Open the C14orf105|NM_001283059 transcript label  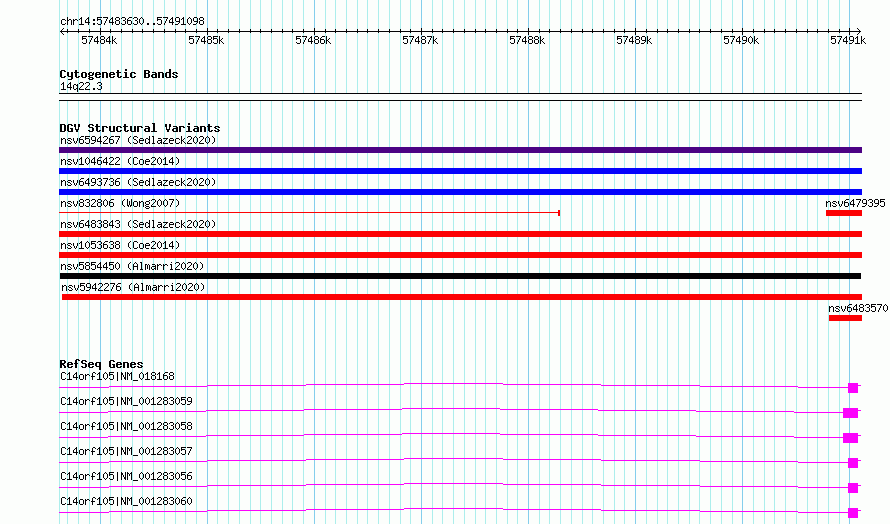126,401
